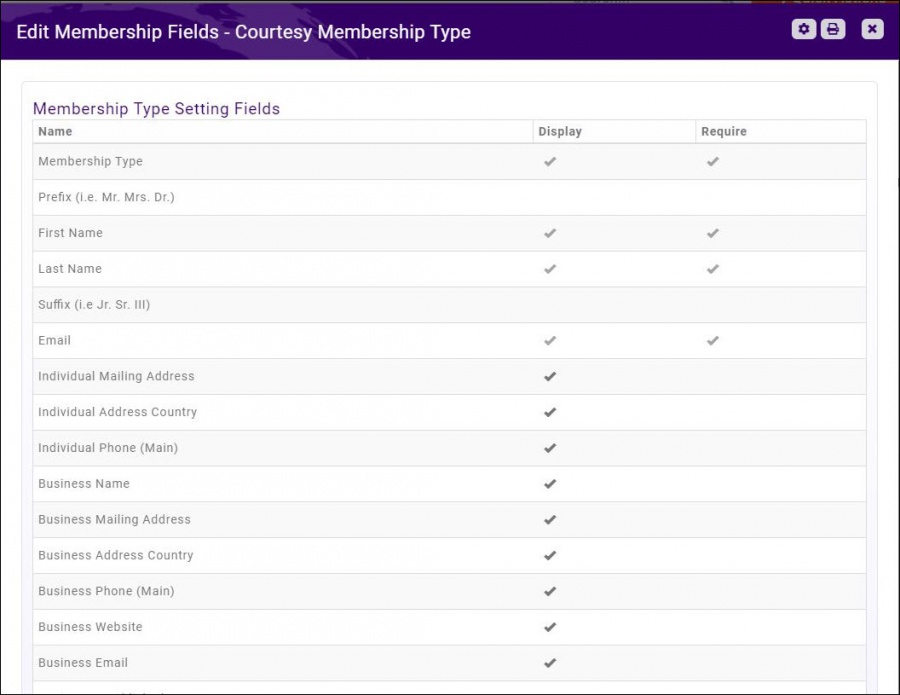This screenshot has height=695, width=900.
Task: Enable Display for Prefix (i.e. Mr. Mrs. Dr.)
Action: [549, 197]
